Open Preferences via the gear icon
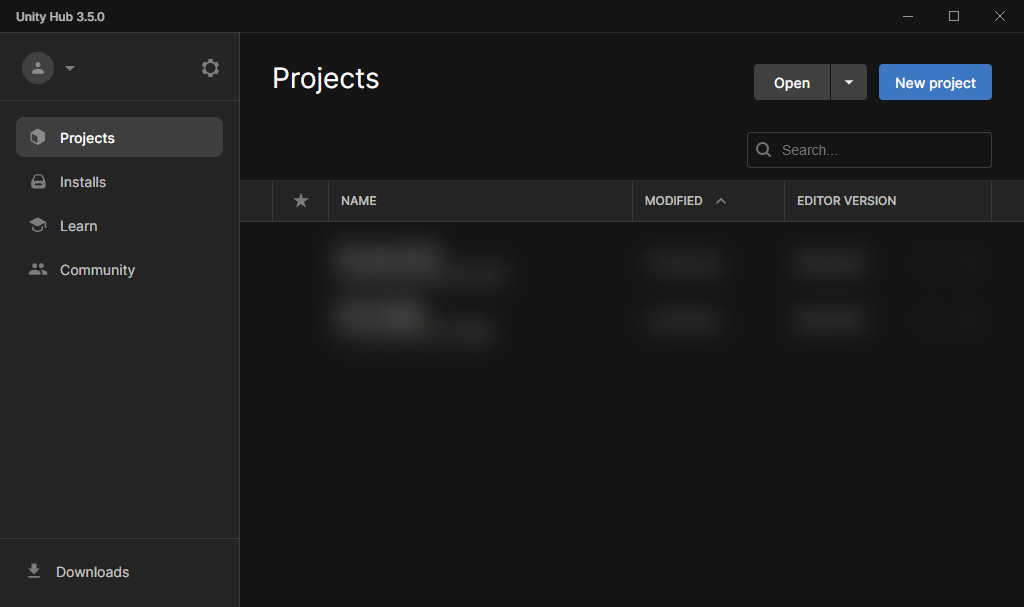 210,68
